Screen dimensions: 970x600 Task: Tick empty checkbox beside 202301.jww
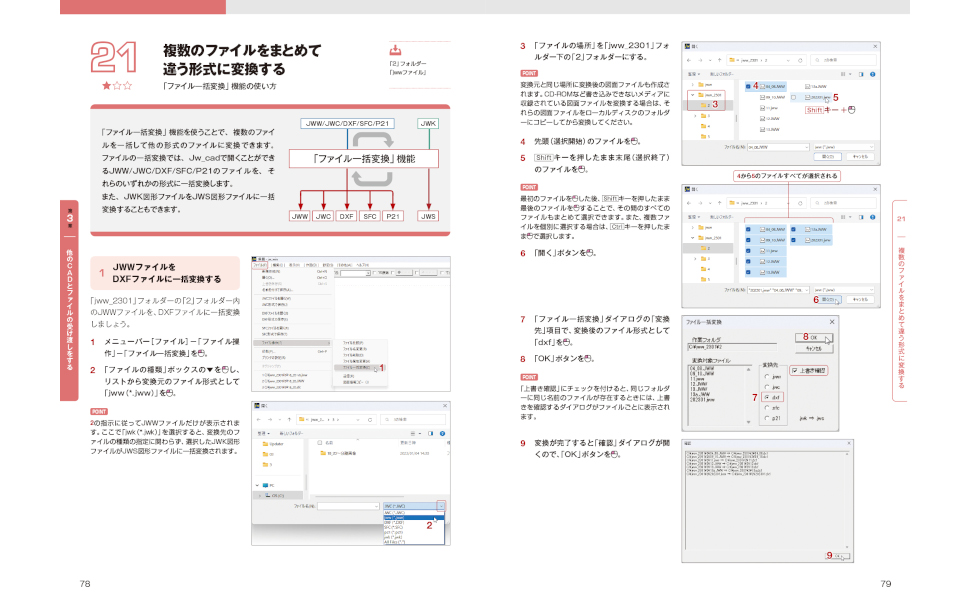(793, 97)
